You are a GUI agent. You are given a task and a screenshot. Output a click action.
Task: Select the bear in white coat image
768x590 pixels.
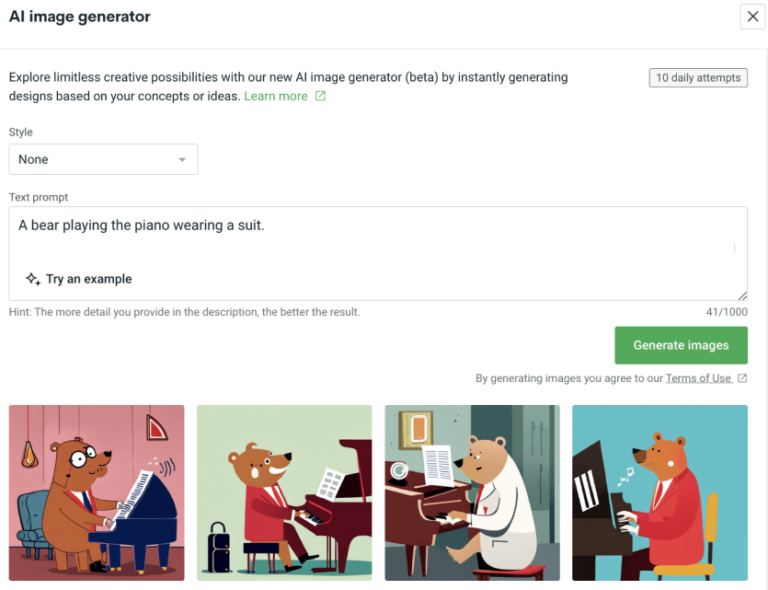472,493
